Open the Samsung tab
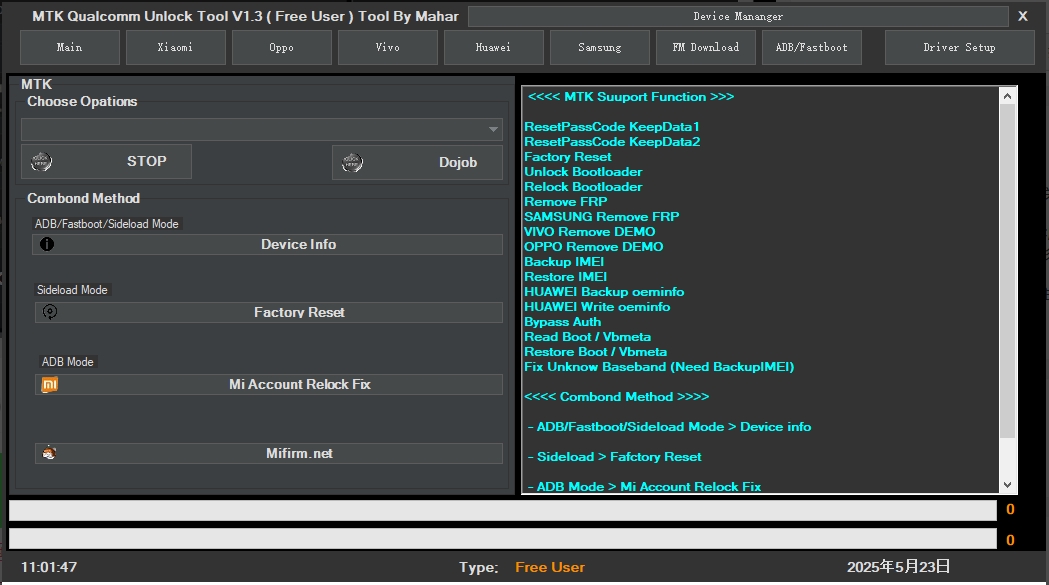Viewport: 1049px width, 585px height. pyautogui.click(x=599, y=48)
